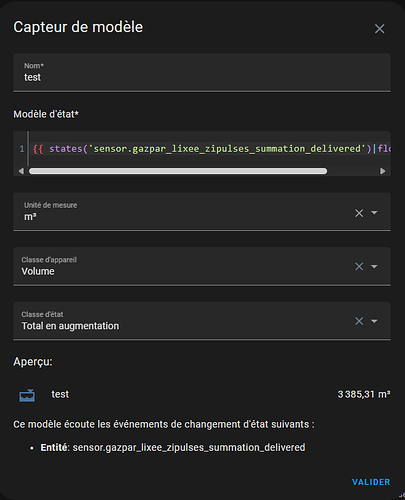
Task: Clear the Classe d'appareil selection
Action: click(359, 266)
